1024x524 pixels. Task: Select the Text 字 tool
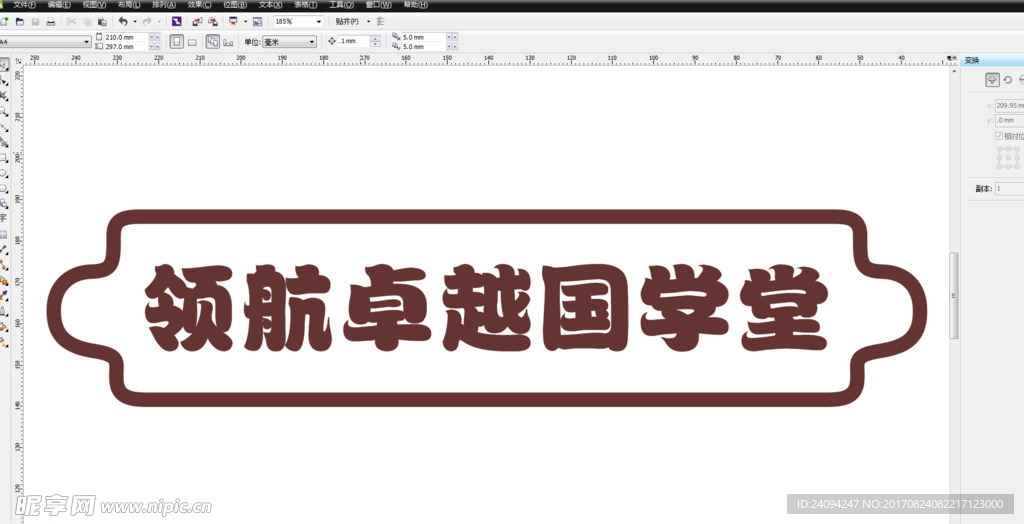4,218
